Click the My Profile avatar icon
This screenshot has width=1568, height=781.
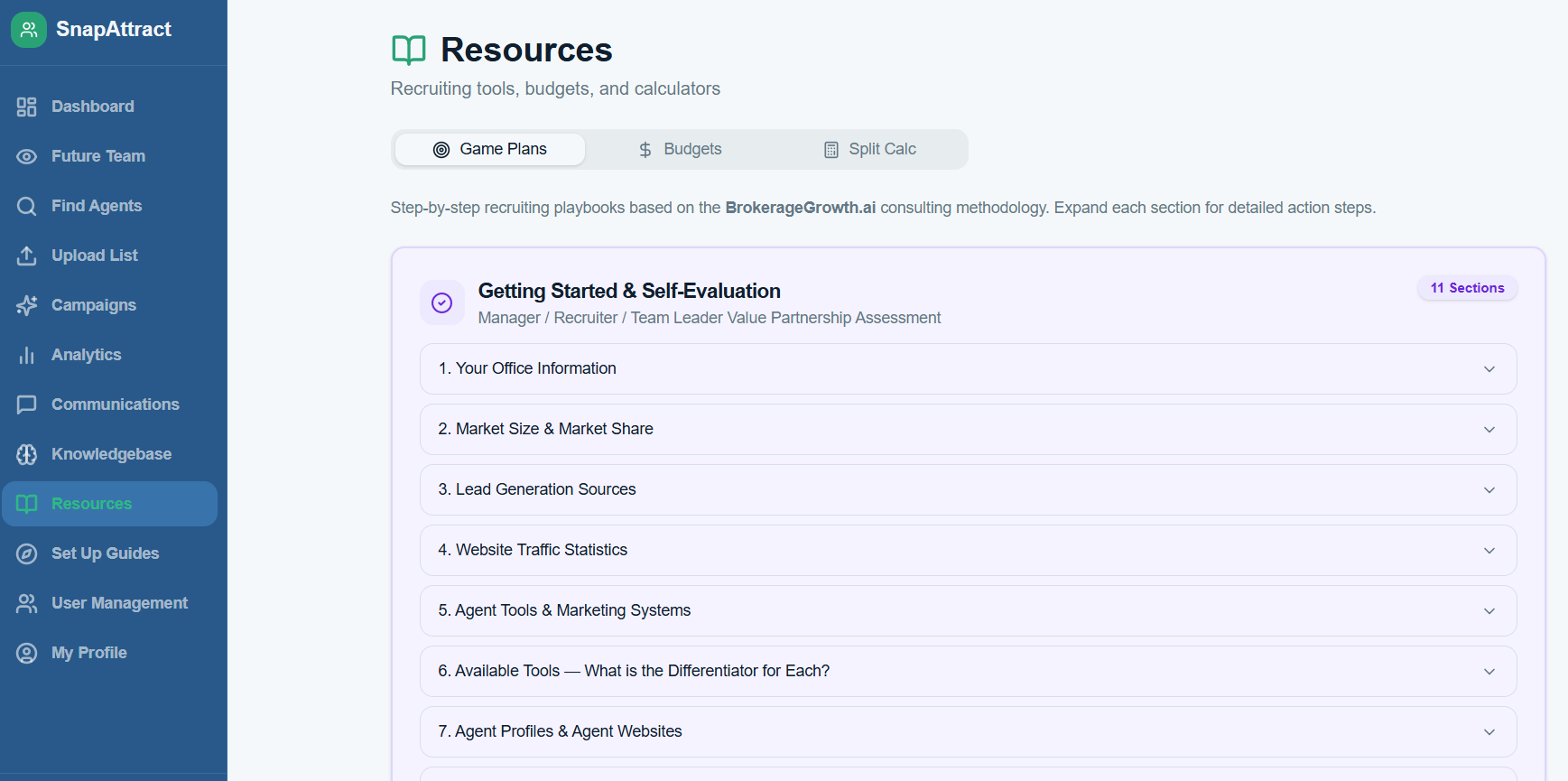(27, 653)
